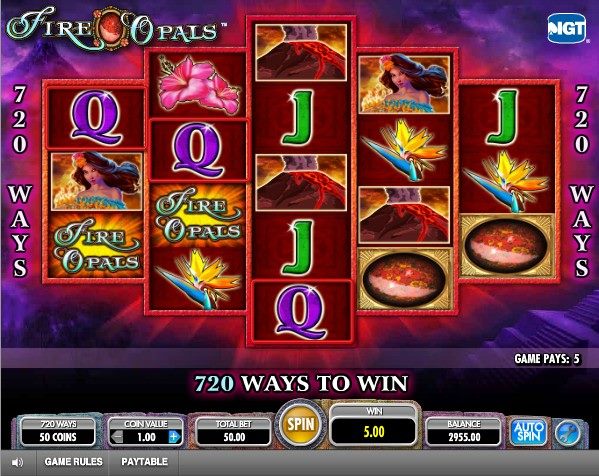Increase coin value with plus arrow

(x=174, y=436)
